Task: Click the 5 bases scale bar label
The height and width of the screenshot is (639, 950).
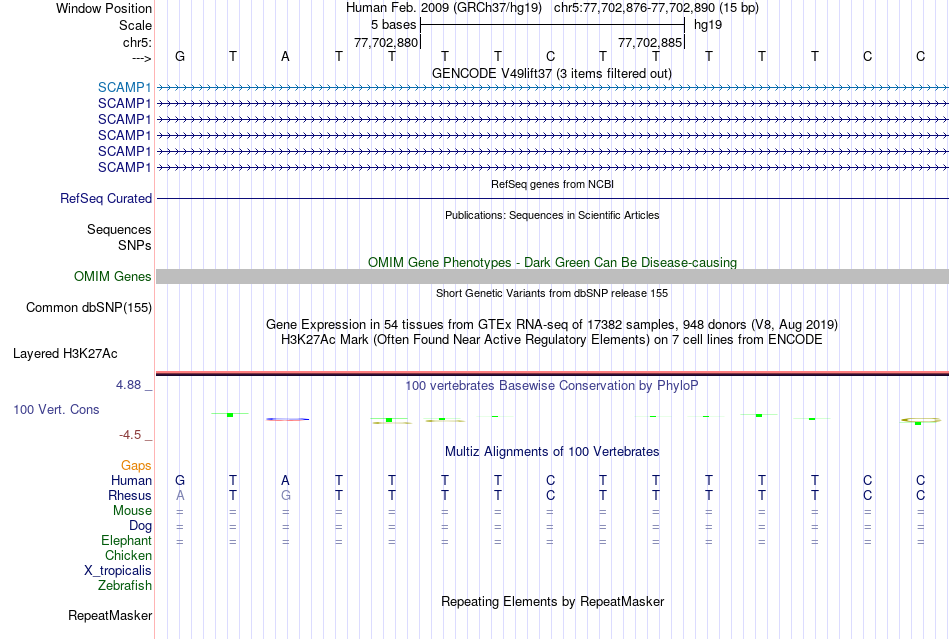Action: pyautogui.click(x=393, y=25)
